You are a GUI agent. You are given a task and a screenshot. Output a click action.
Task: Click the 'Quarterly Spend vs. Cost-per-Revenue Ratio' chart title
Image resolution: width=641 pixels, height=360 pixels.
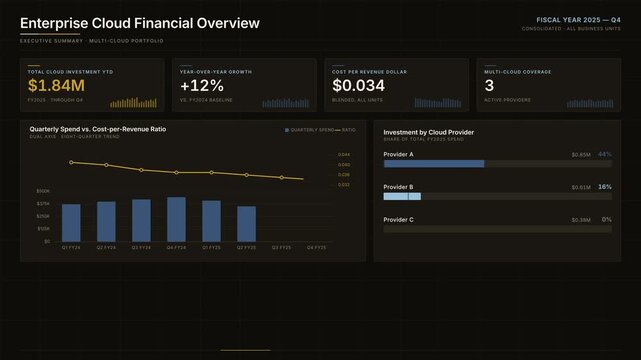[x=98, y=129]
